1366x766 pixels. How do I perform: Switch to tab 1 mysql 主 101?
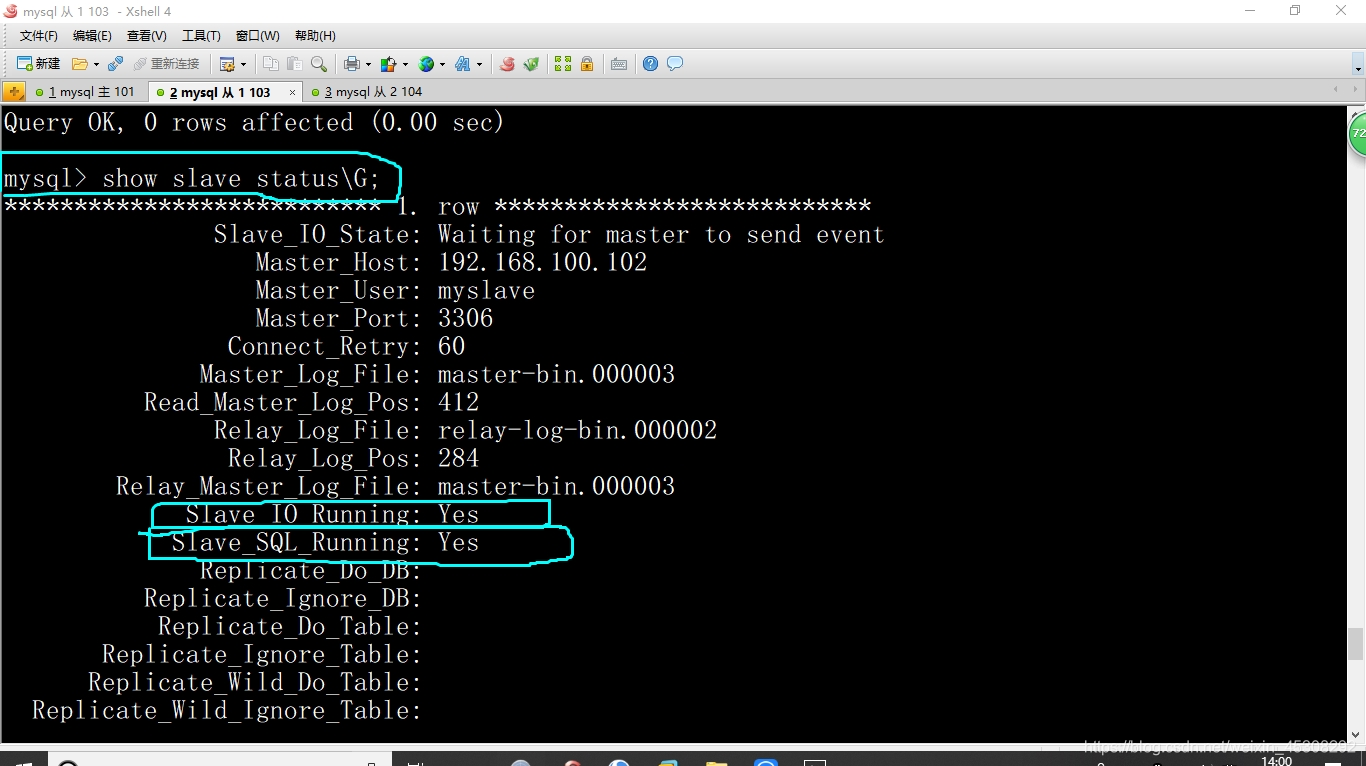point(87,92)
